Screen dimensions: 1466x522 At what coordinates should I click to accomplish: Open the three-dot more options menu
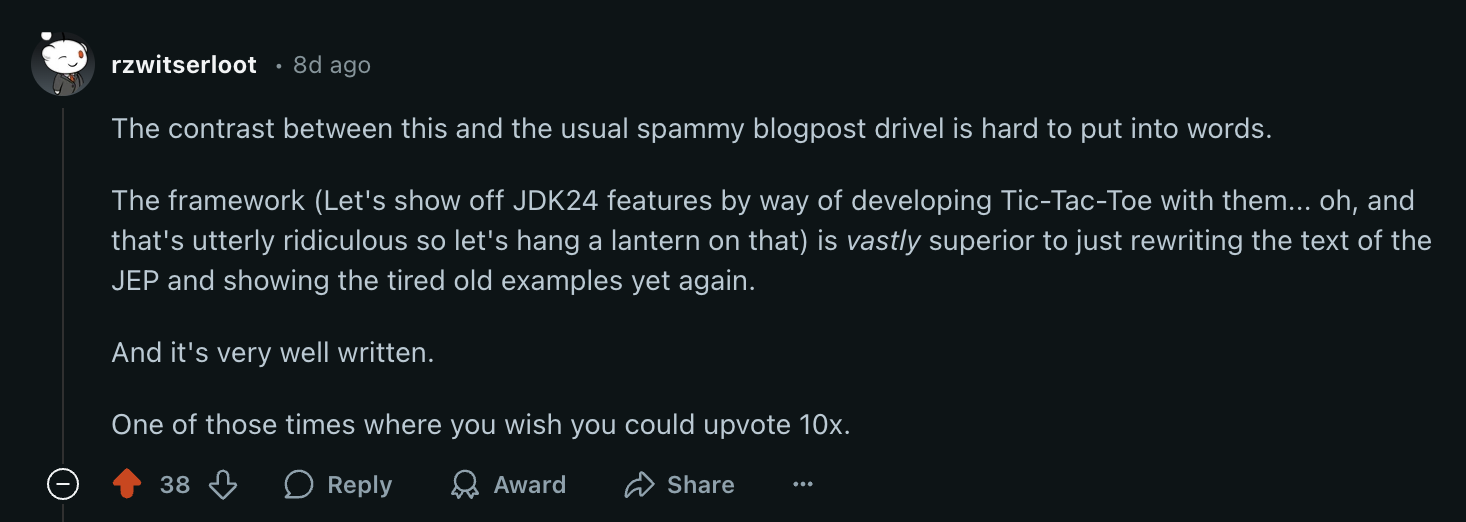tap(803, 485)
